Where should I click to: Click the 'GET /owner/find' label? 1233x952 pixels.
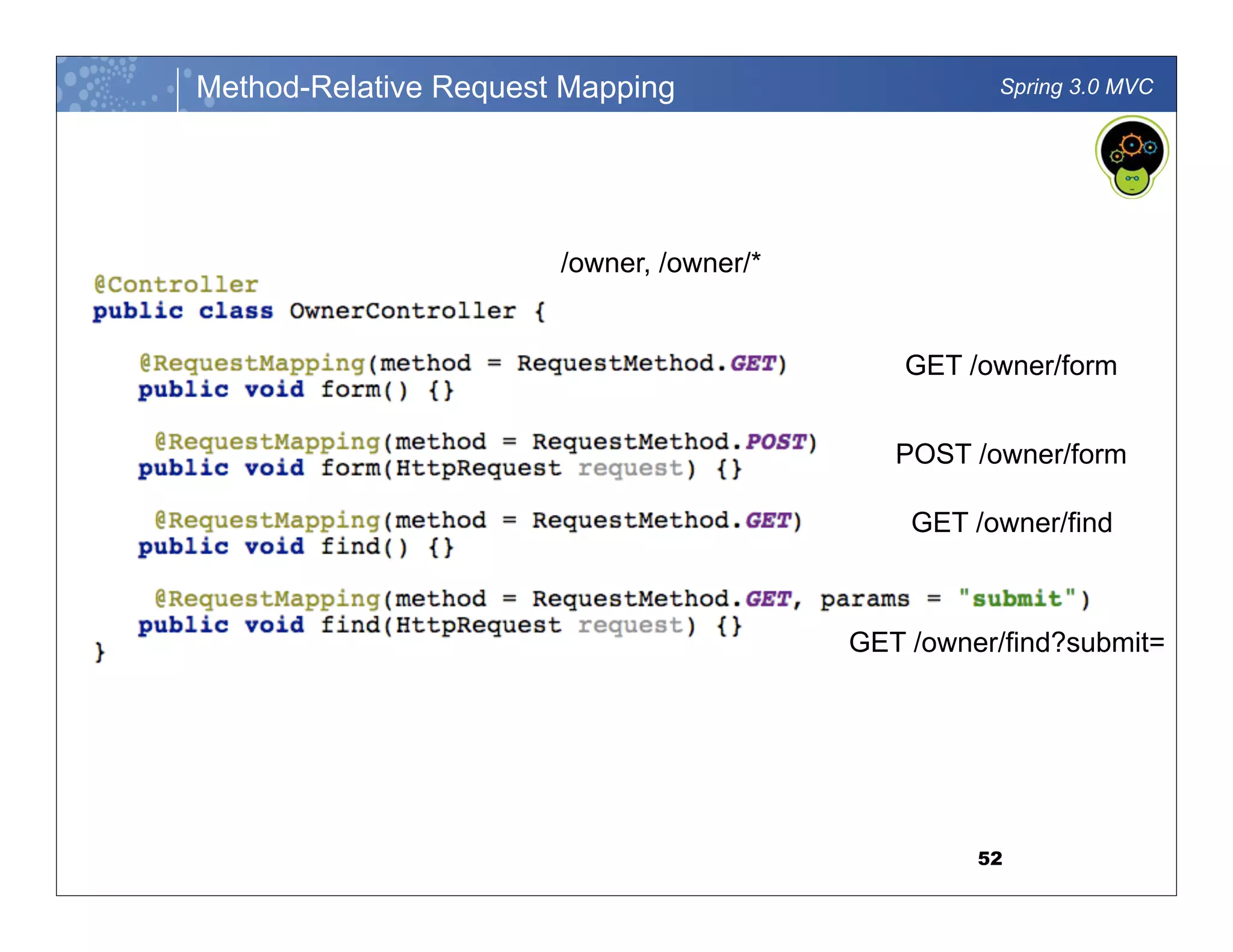[1011, 522]
